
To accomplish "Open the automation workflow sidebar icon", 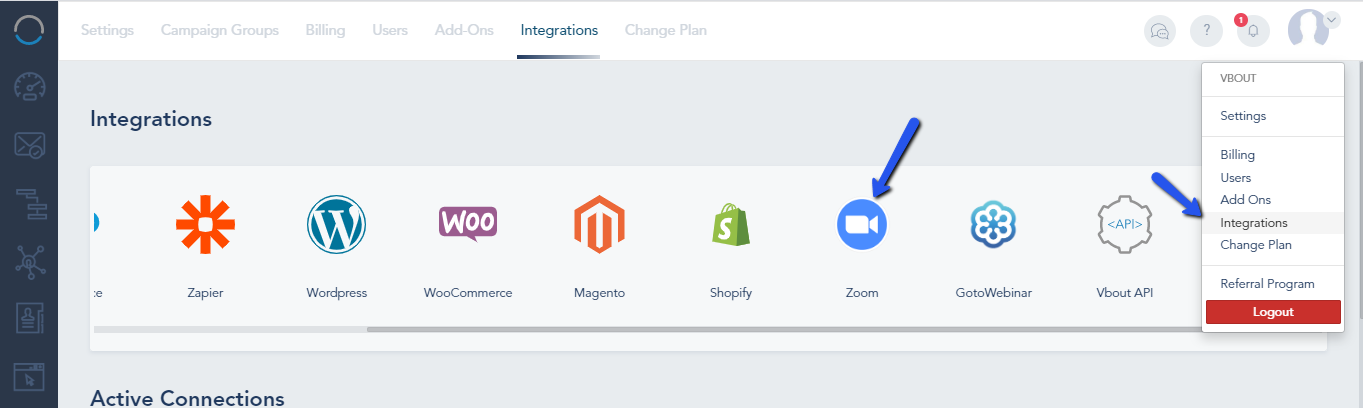I will click(x=30, y=204).
